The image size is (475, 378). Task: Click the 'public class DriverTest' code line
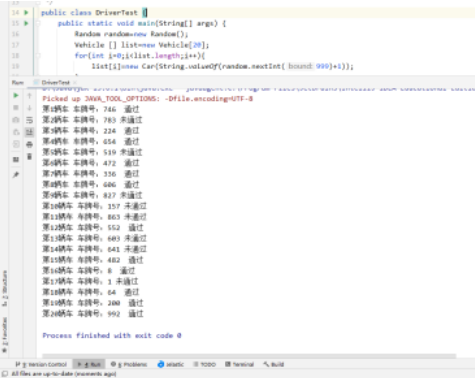coord(94,13)
